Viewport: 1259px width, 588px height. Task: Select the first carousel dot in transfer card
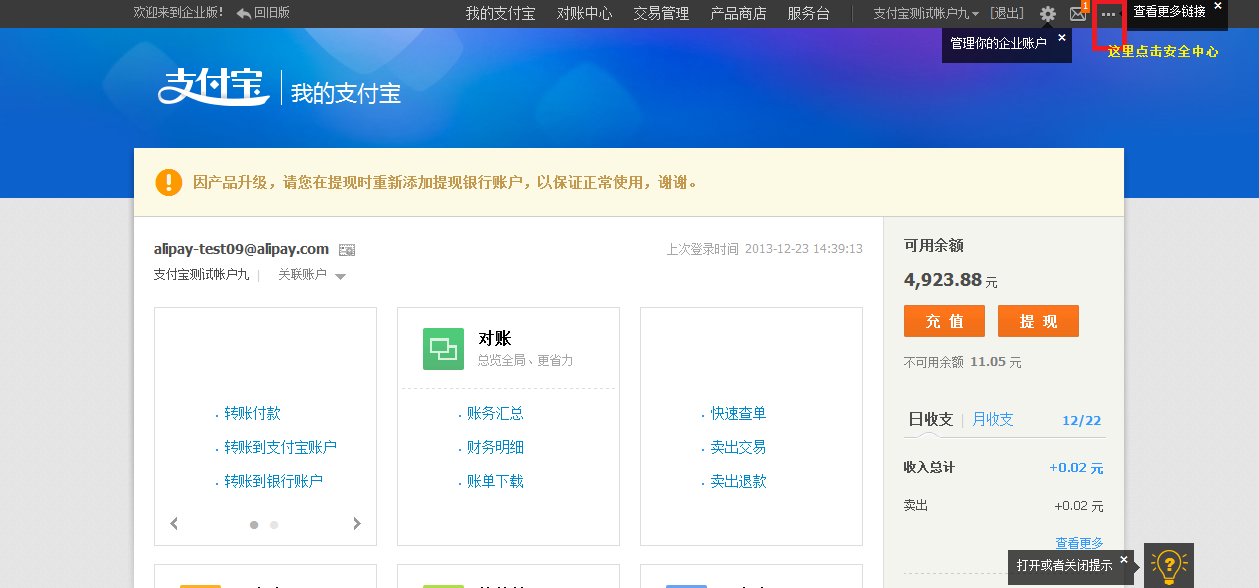click(254, 524)
